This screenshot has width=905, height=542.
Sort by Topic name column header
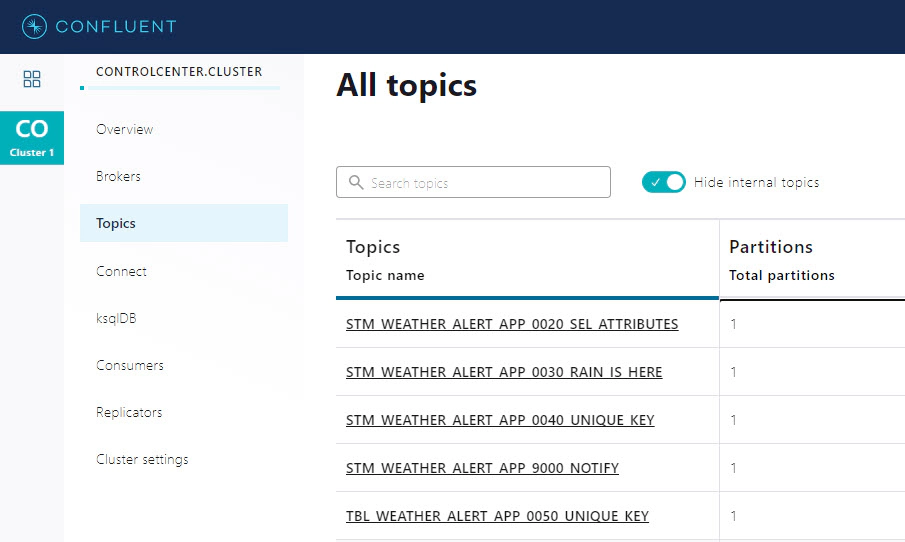(x=385, y=275)
